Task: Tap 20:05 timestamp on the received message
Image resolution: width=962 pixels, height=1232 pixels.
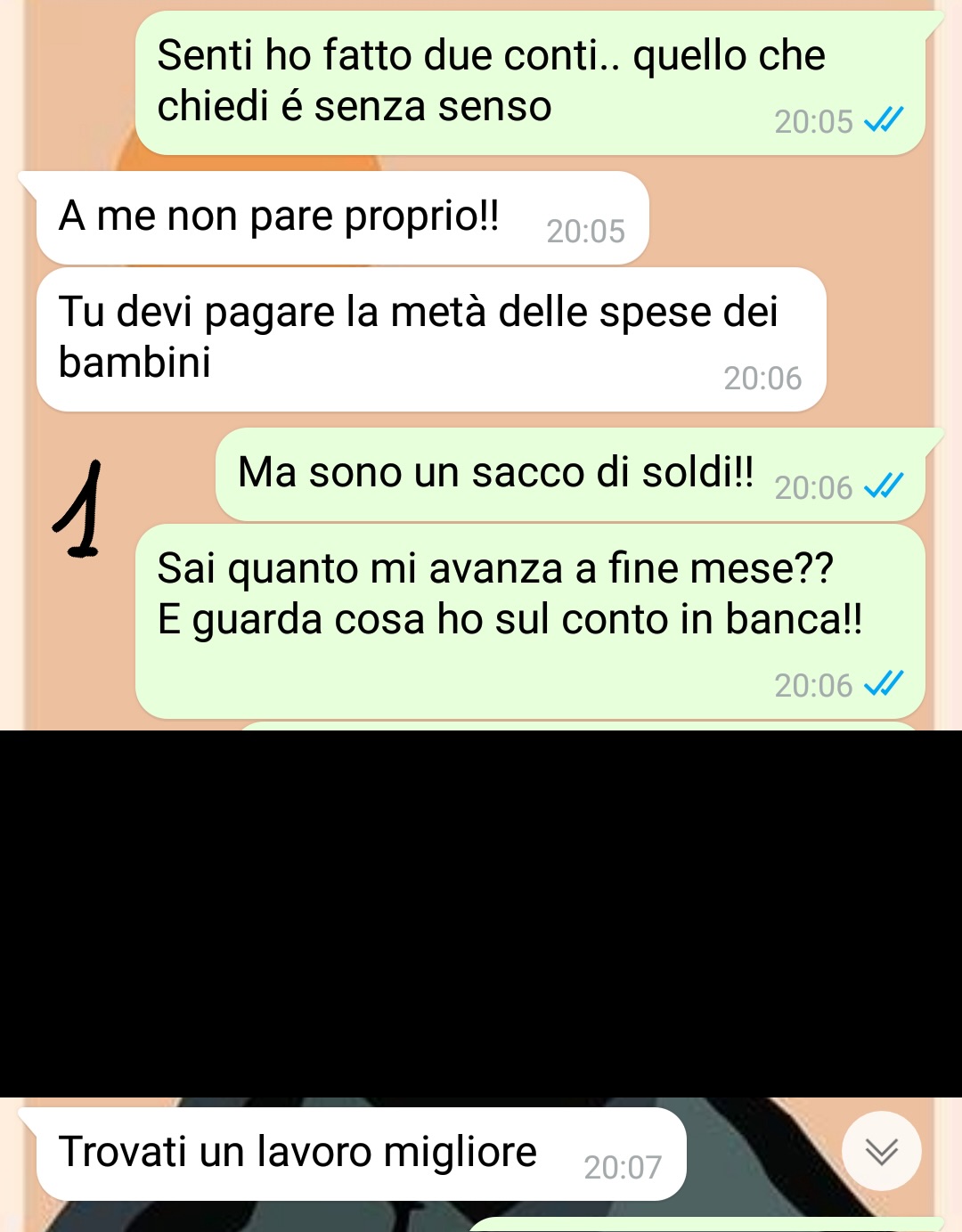Action: click(585, 232)
